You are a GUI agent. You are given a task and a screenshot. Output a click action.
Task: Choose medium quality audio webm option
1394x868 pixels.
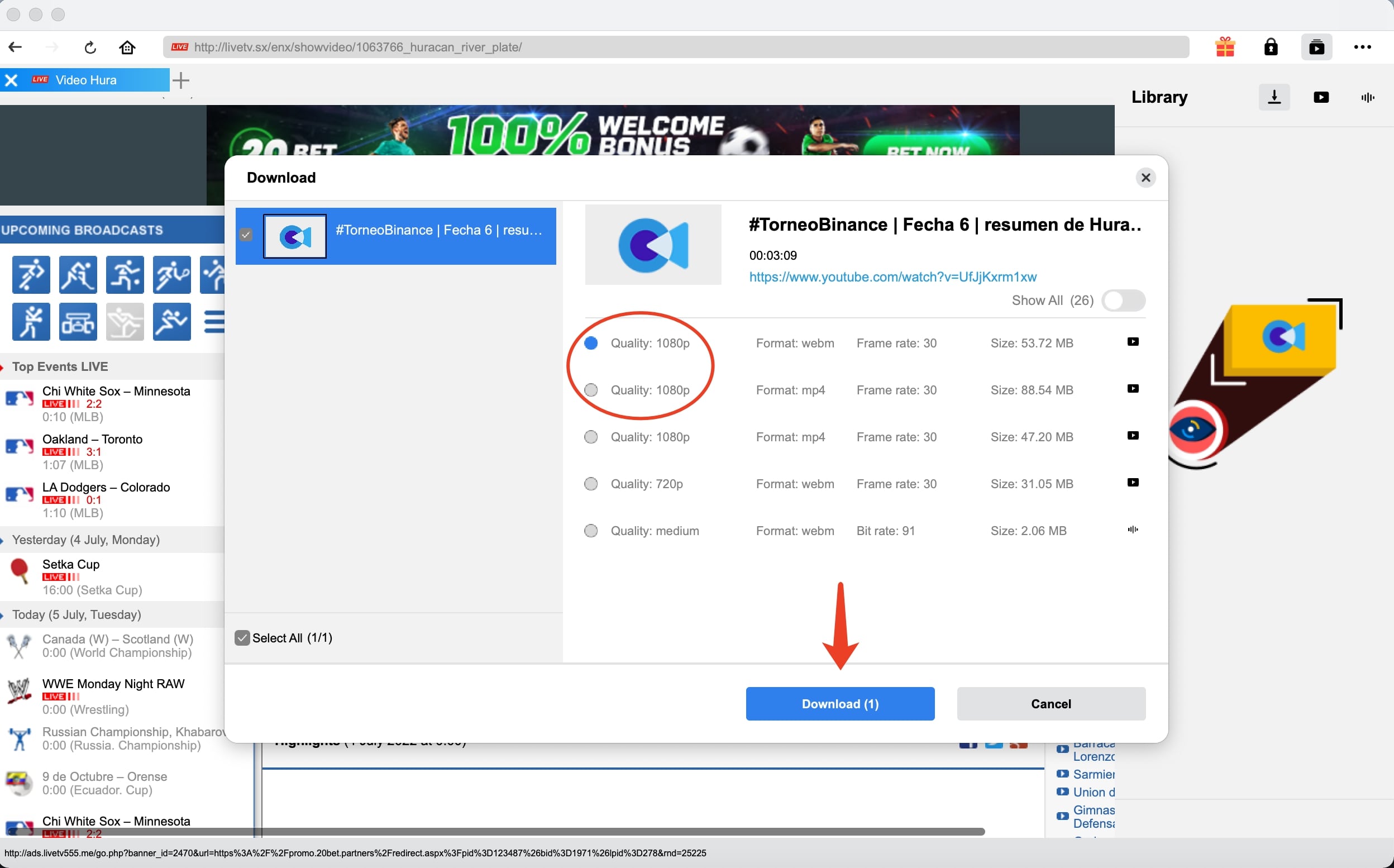tap(590, 531)
